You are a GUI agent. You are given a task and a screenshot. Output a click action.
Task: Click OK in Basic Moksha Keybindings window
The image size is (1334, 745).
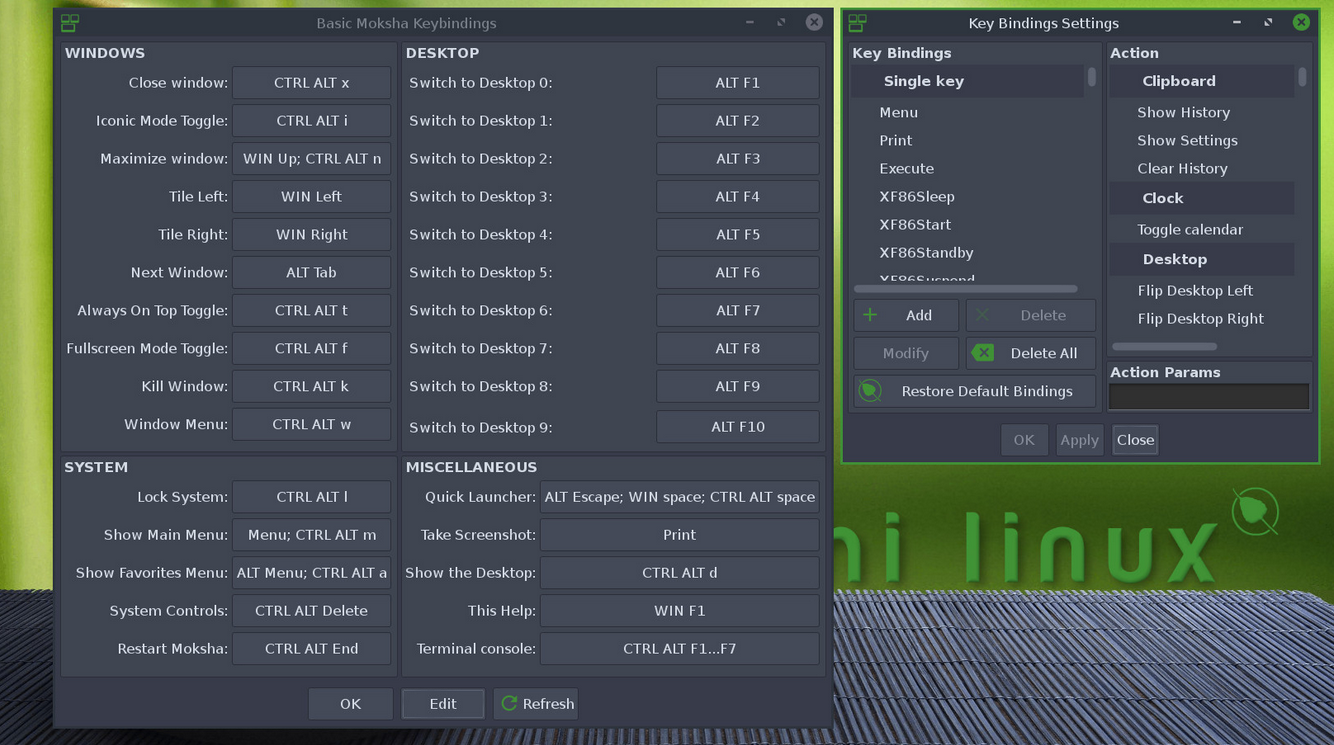click(350, 704)
